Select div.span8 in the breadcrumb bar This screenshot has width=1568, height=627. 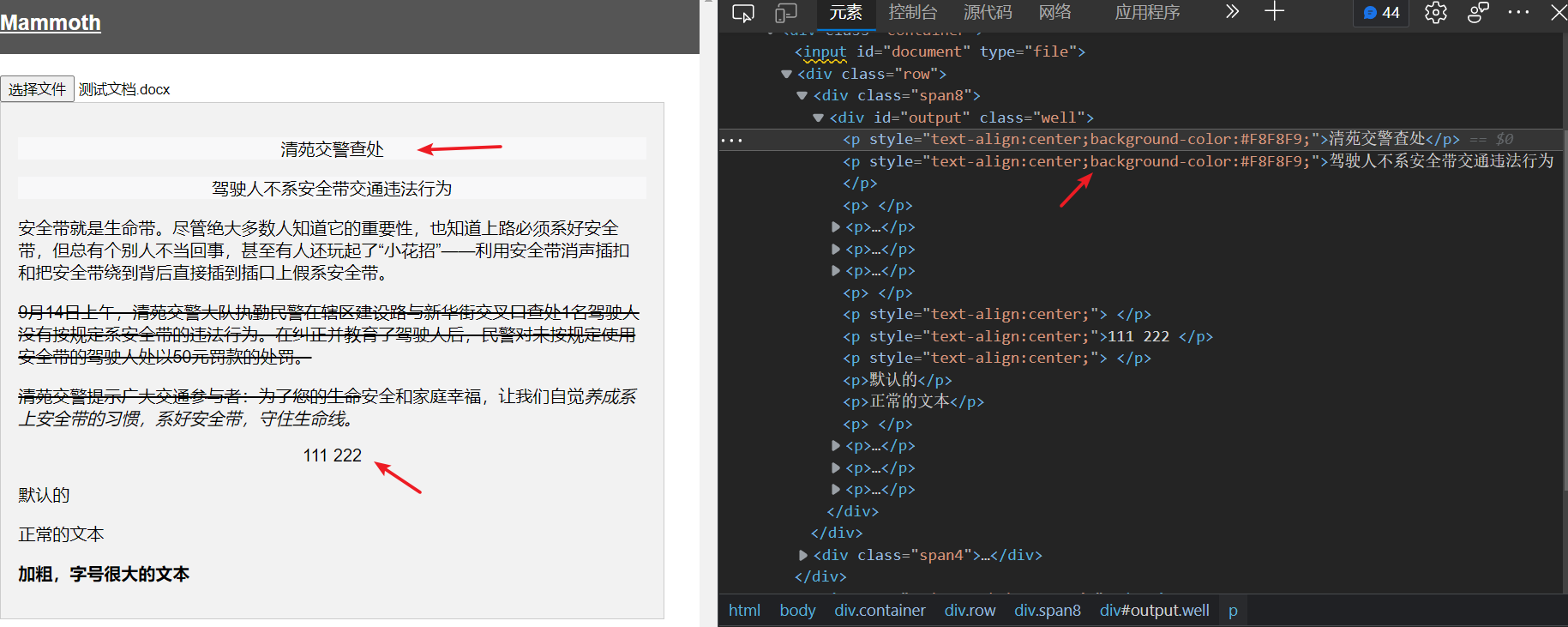(x=1047, y=611)
